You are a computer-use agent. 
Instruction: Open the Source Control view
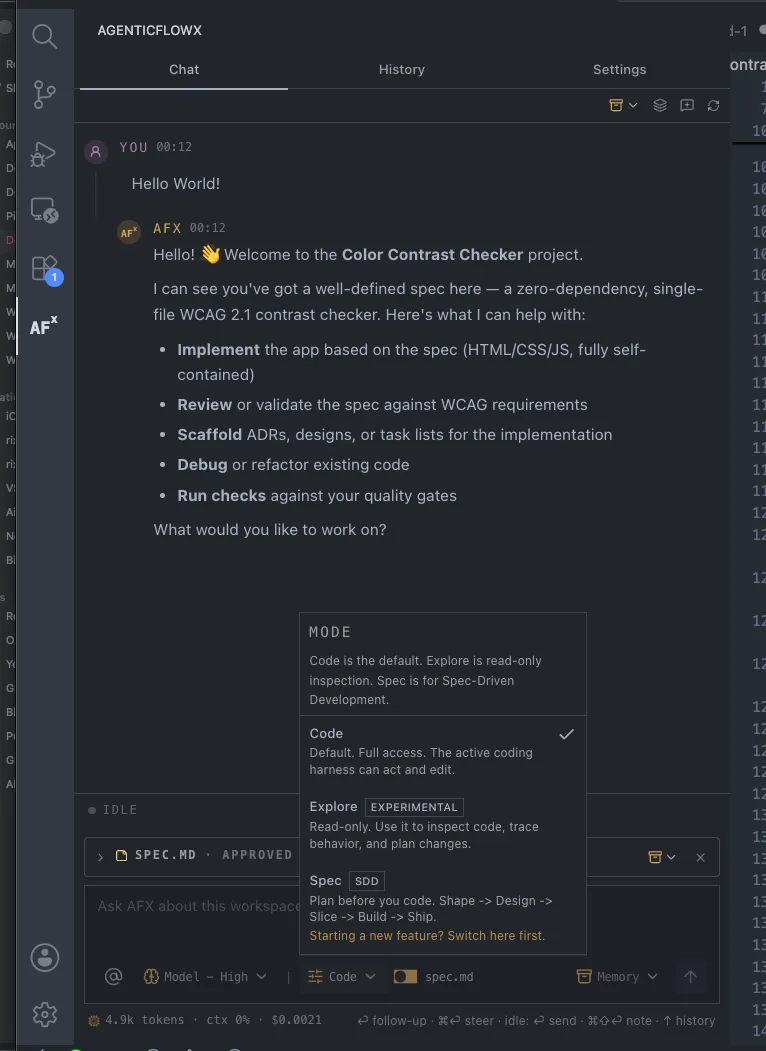(44, 95)
